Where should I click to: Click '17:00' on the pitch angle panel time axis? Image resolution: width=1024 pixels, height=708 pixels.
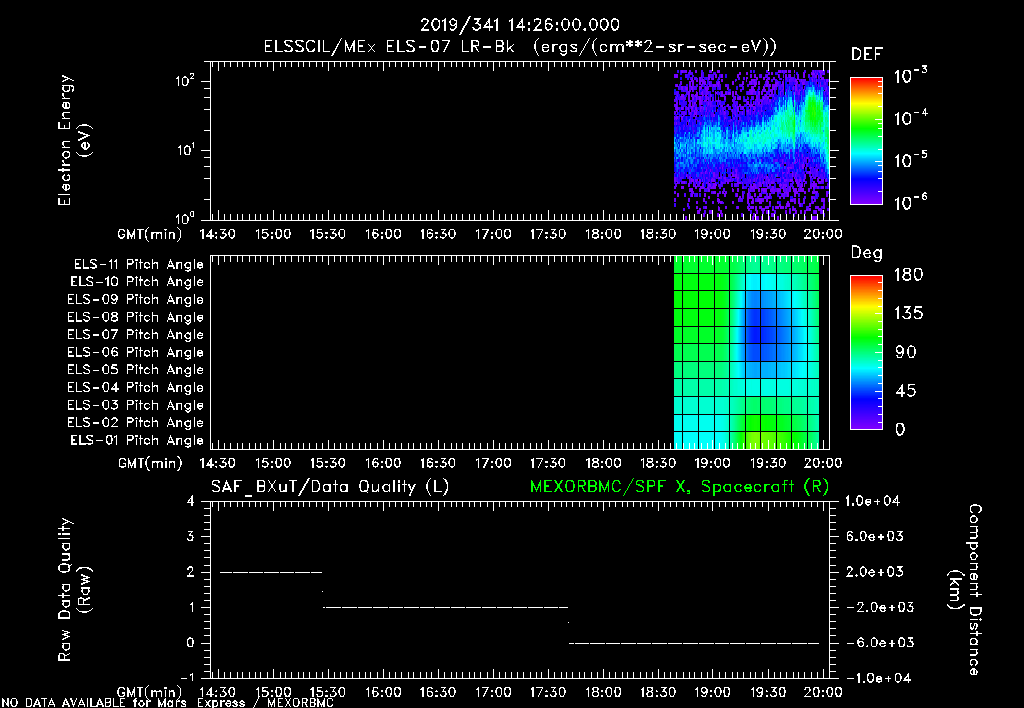[x=492, y=463]
